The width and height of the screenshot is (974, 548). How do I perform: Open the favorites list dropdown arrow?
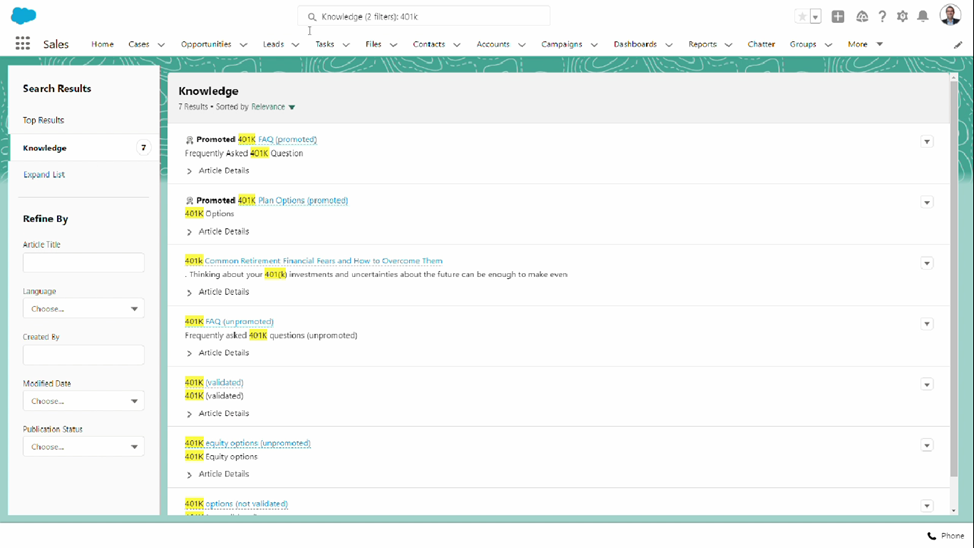[x=816, y=17]
